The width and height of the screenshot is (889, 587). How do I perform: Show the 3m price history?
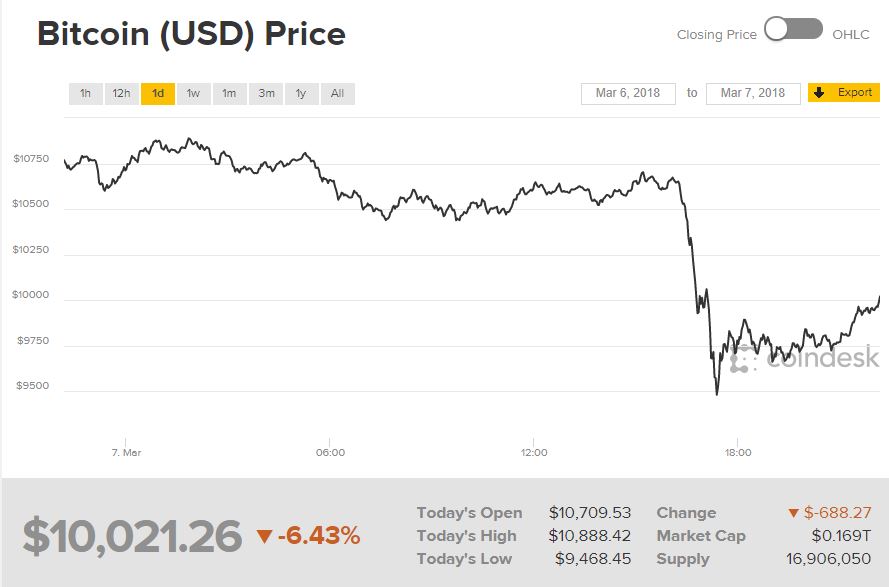tap(266, 94)
